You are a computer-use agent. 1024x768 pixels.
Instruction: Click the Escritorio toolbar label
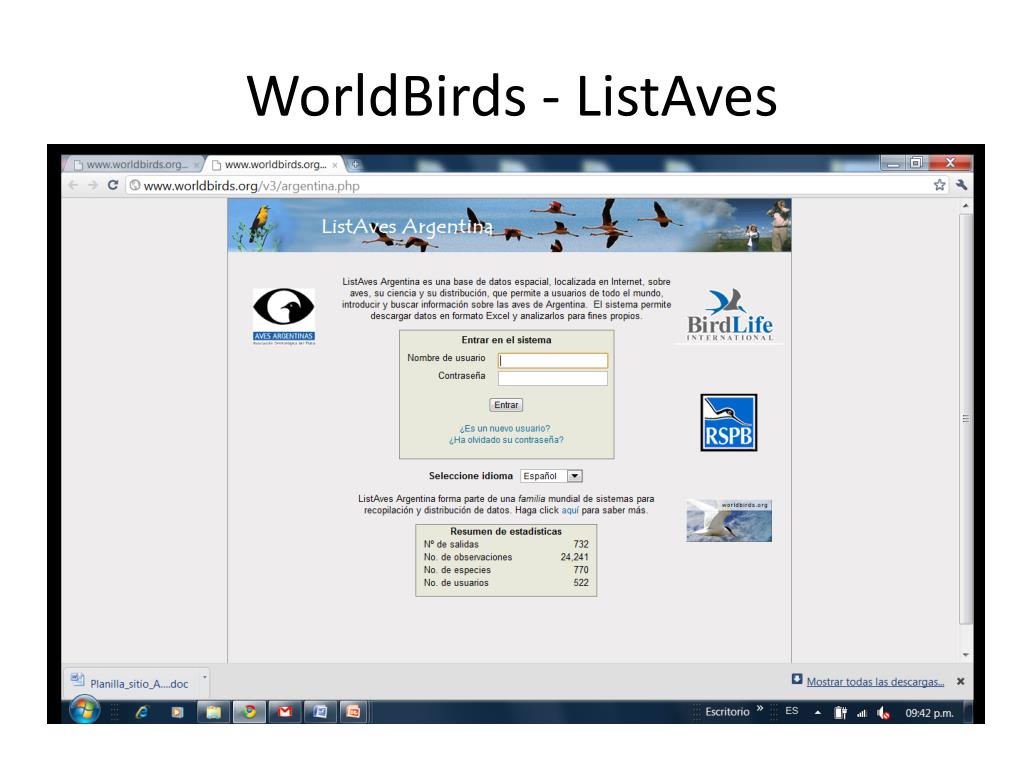coord(727,712)
